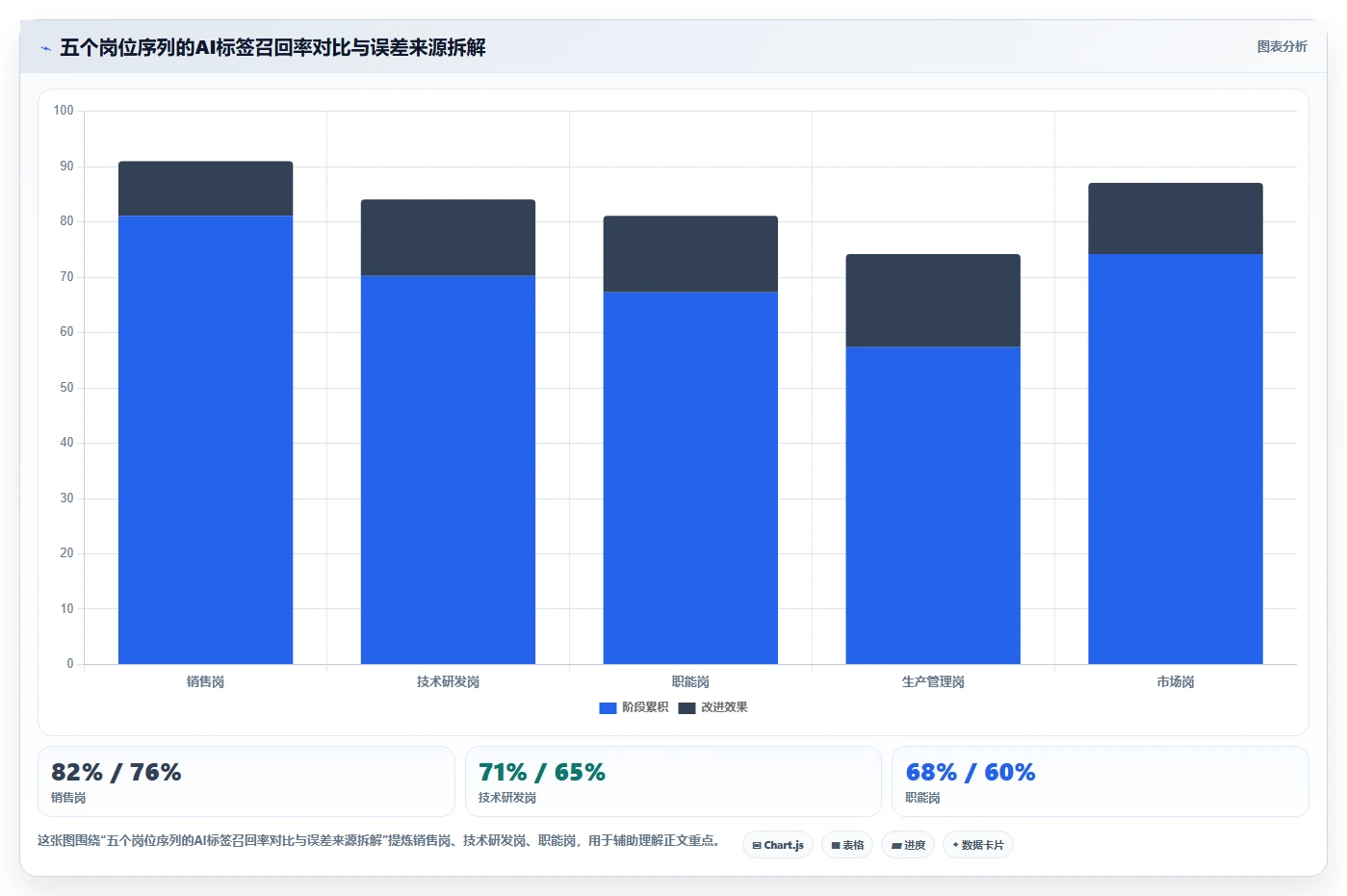Select the blue 职能岗 bar segment

[690, 478]
